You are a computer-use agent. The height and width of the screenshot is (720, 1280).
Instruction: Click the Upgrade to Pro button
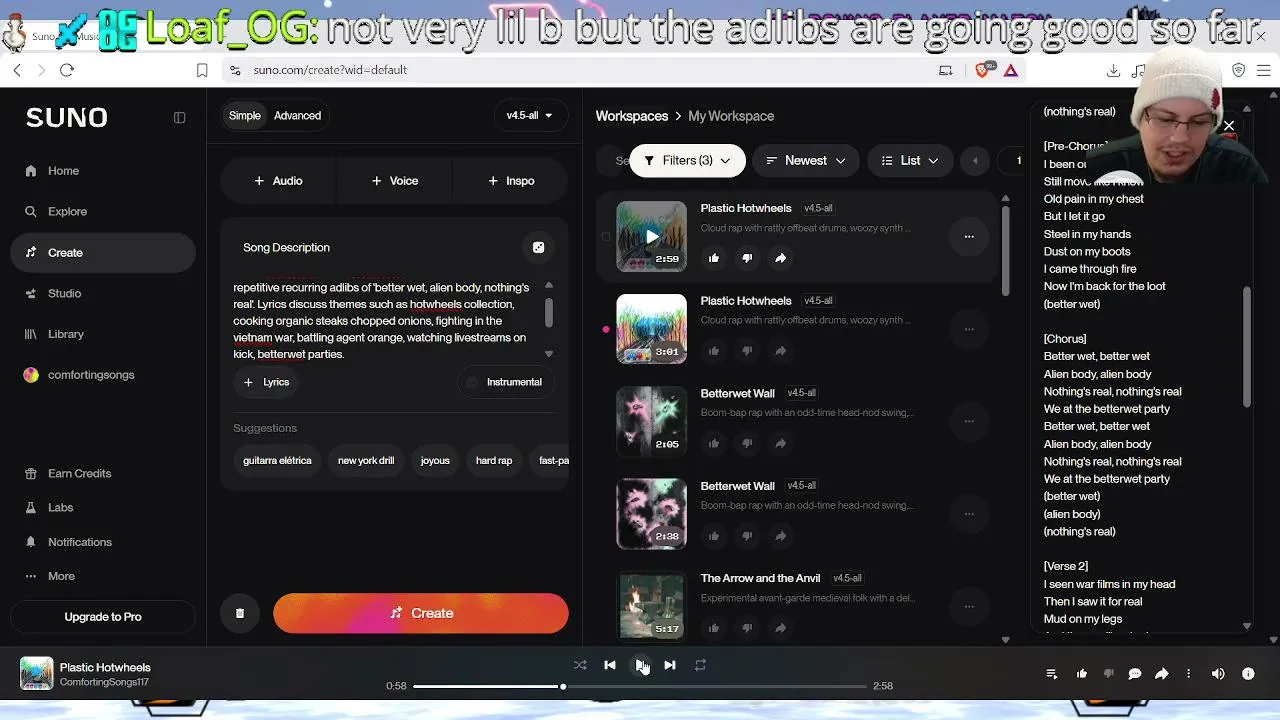click(103, 617)
